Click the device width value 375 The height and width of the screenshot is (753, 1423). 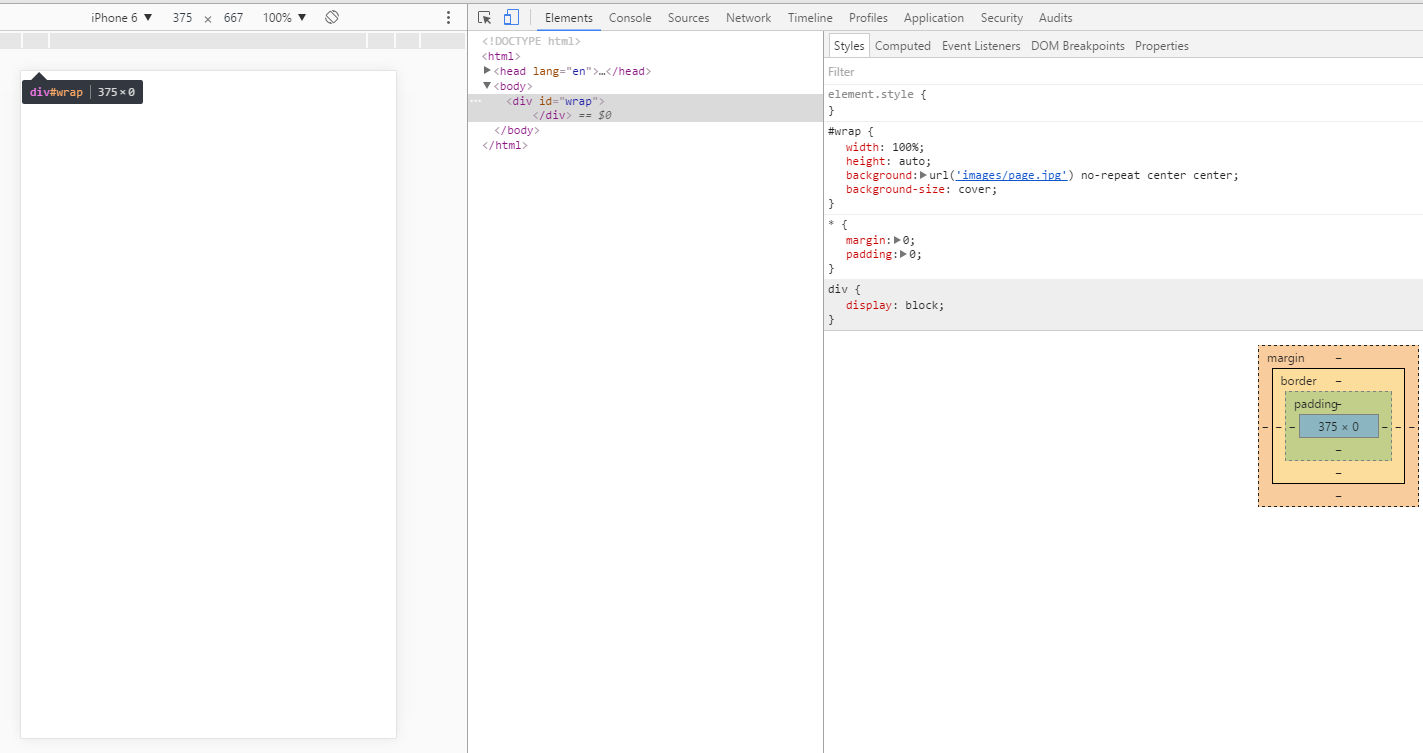(x=182, y=18)
